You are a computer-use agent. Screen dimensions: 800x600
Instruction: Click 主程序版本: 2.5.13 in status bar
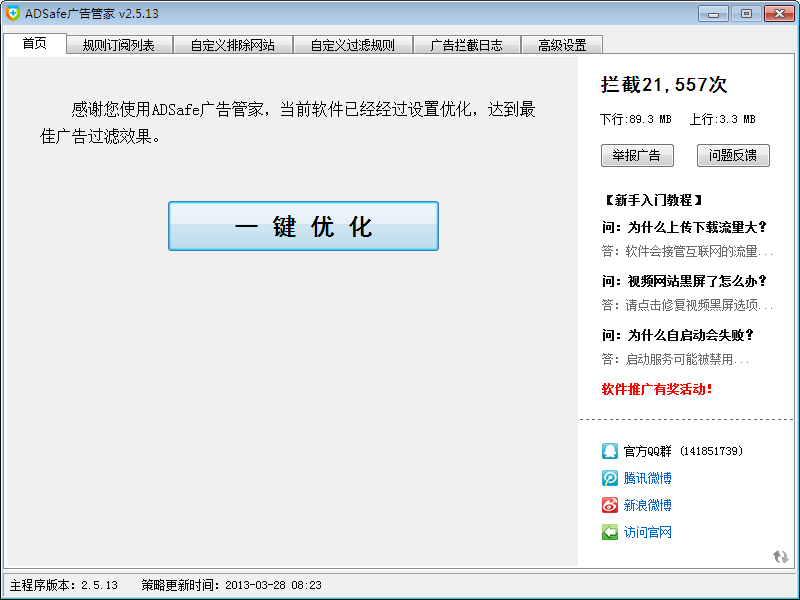[64, 585]
